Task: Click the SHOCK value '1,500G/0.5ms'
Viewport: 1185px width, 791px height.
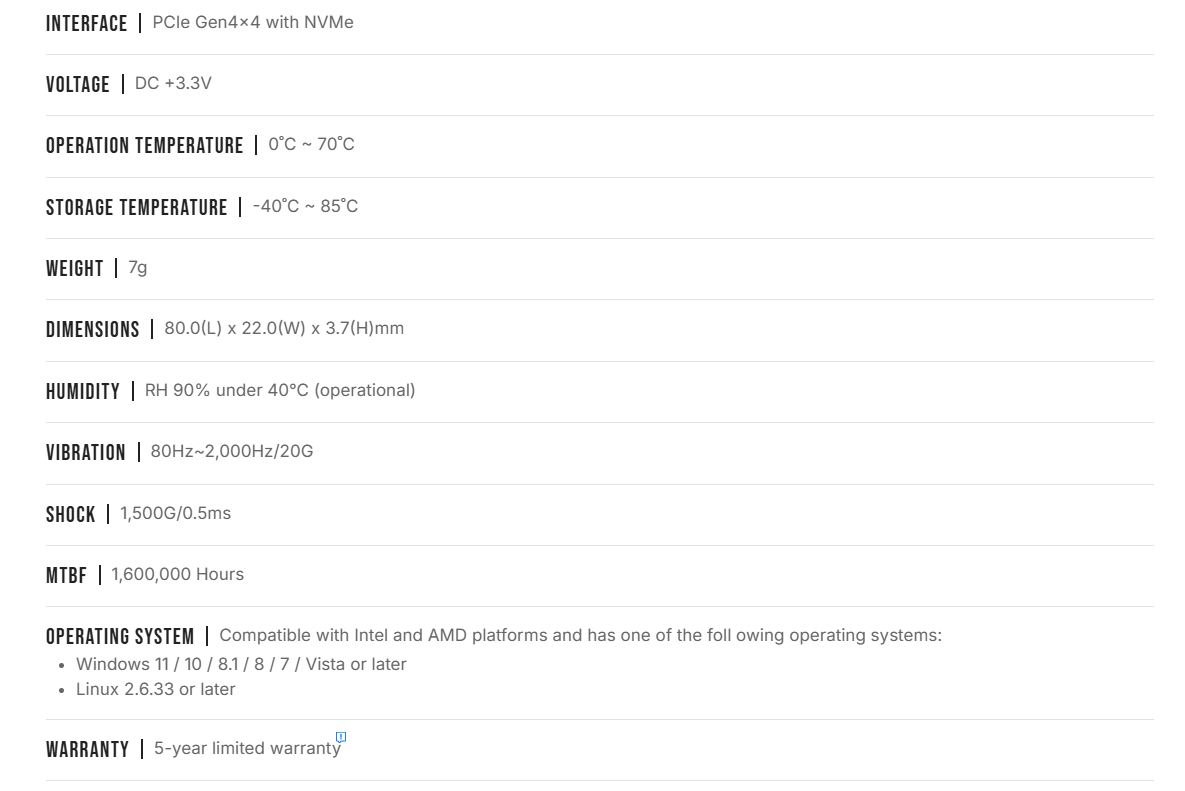Action: click(175, 513)
